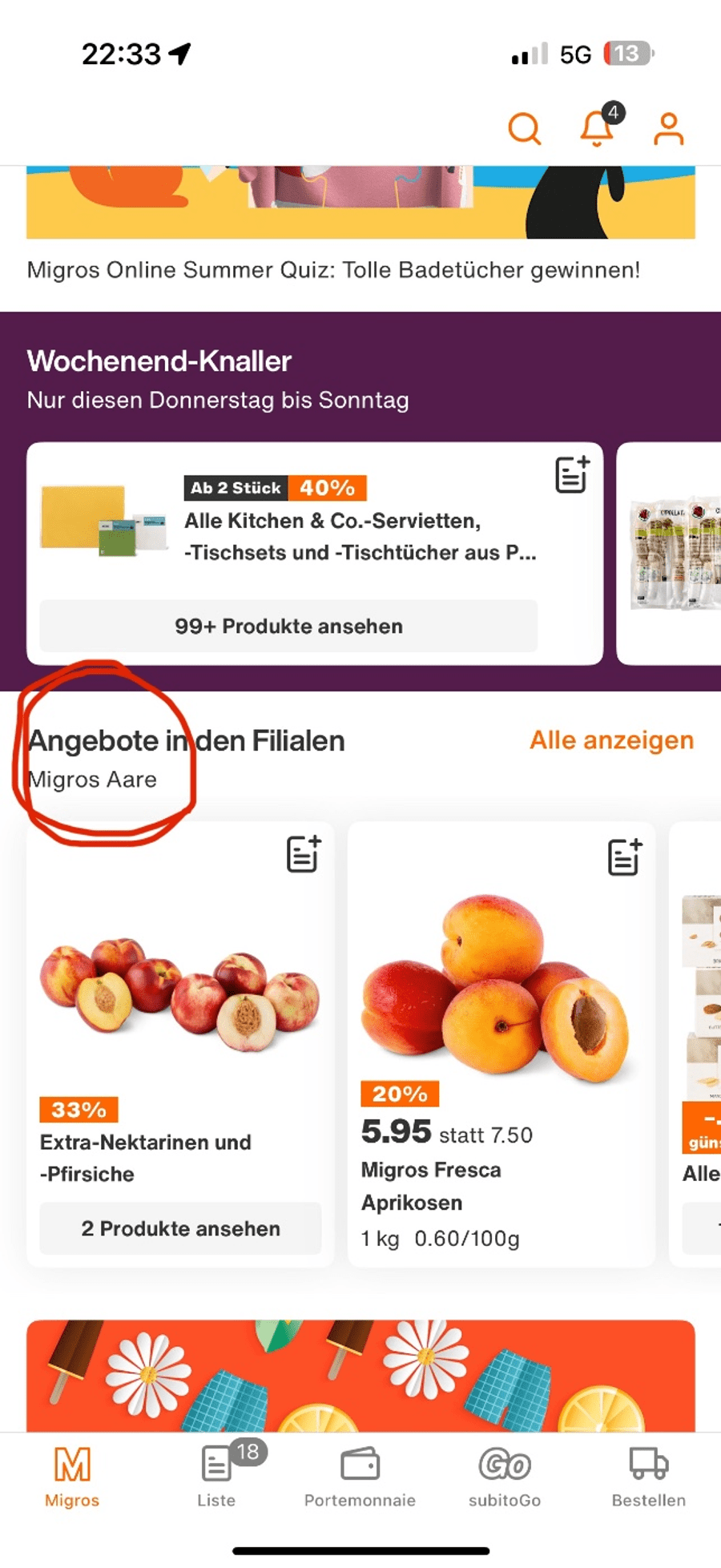Add Kitchen & Co. offer to list

(572, 474)
